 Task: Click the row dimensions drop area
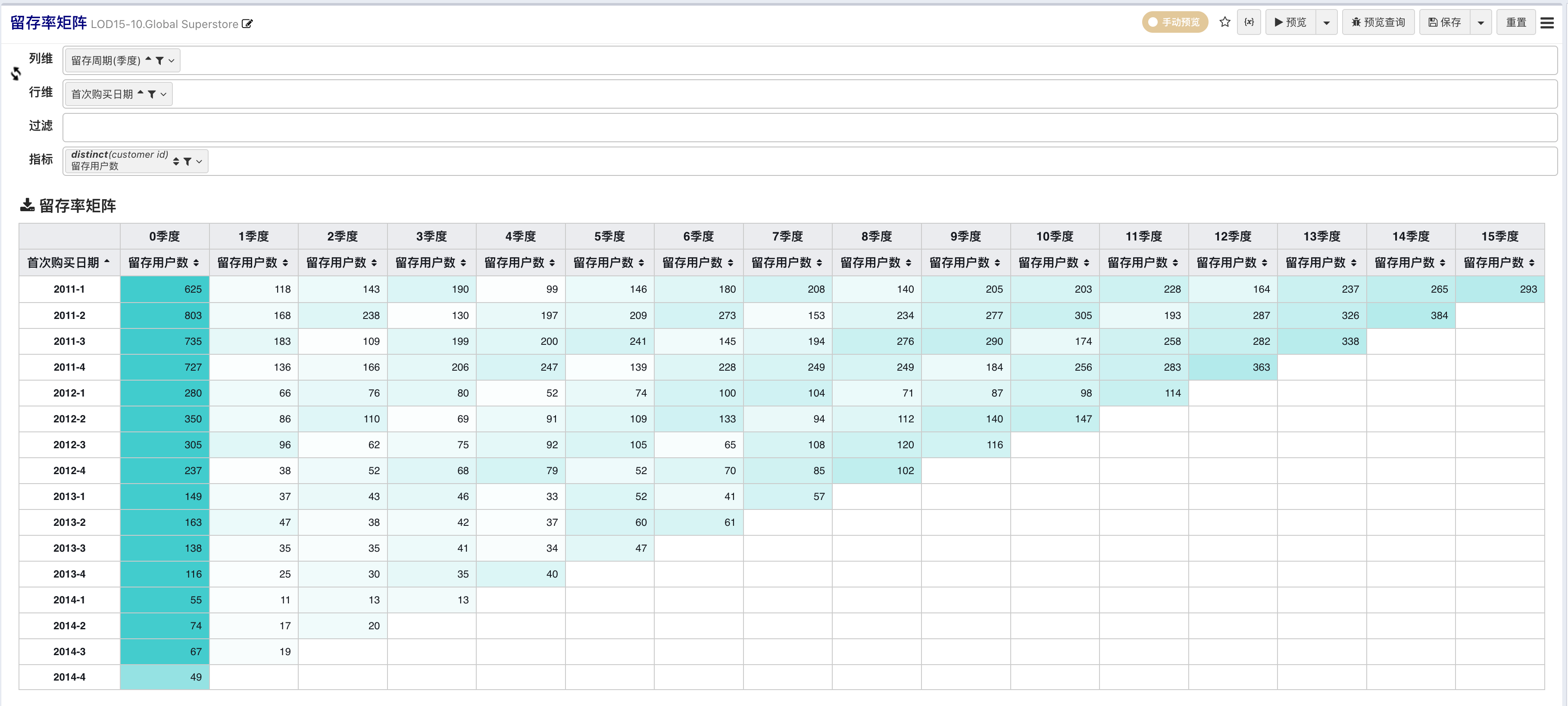pyautogui.click(x=809, y=94)
